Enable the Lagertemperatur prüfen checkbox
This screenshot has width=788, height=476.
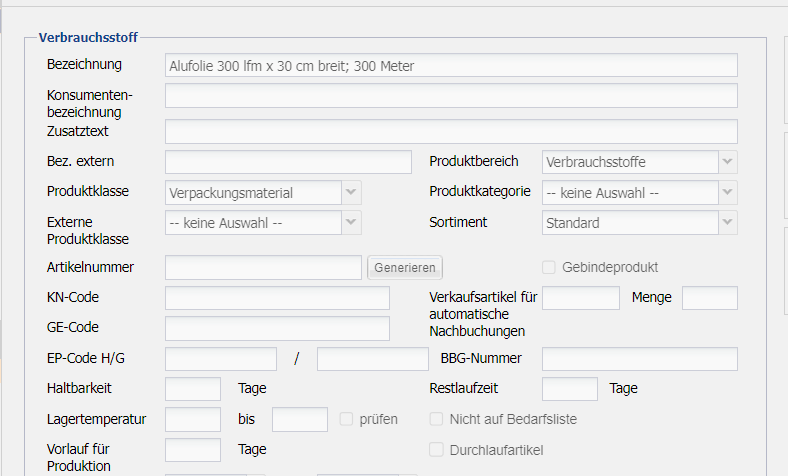346,419
